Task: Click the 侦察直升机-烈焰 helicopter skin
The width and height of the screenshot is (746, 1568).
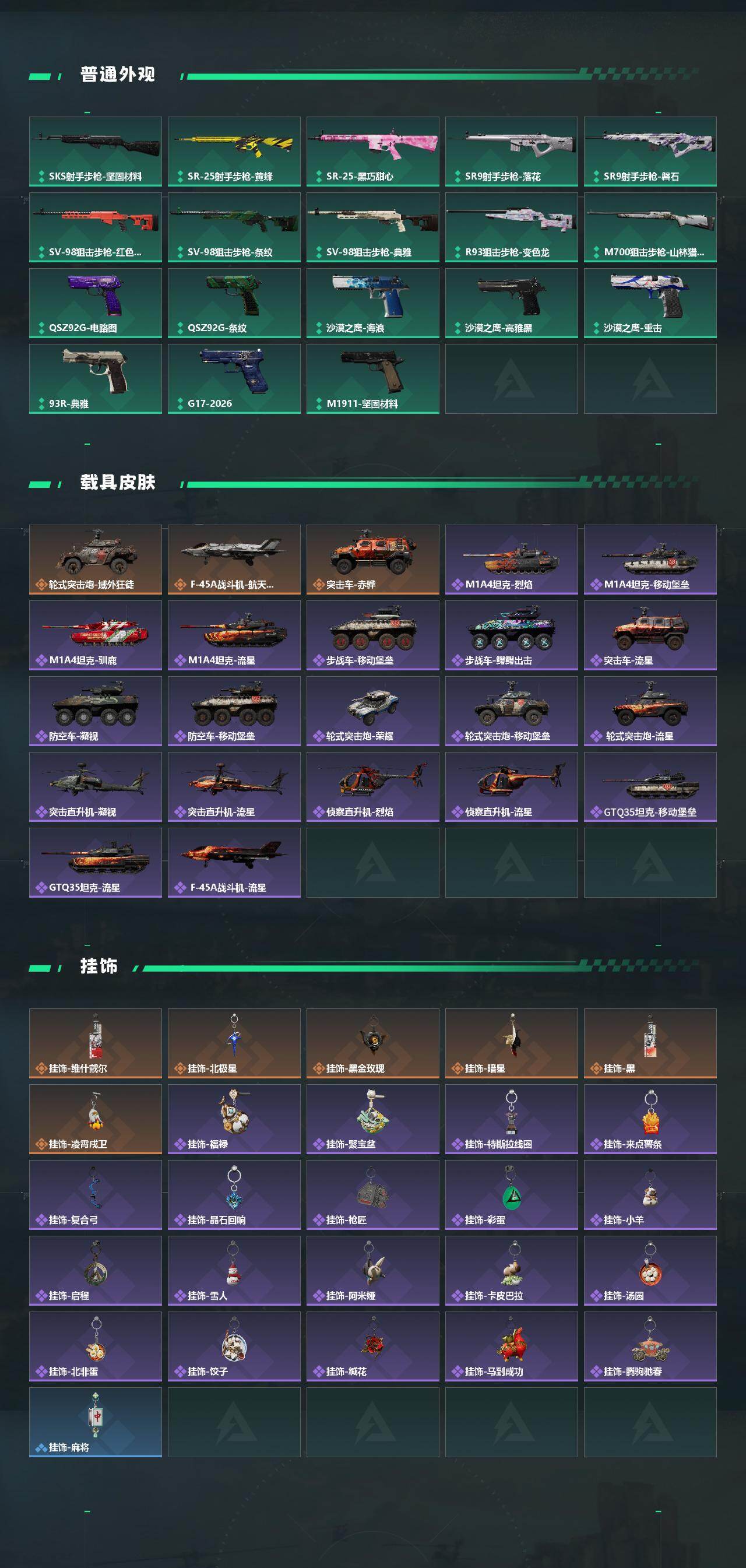Action: (x=373, y=787)
